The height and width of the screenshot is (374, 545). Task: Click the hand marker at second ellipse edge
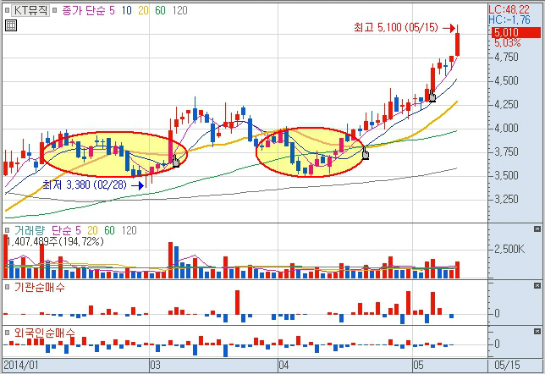coord(365,153)
